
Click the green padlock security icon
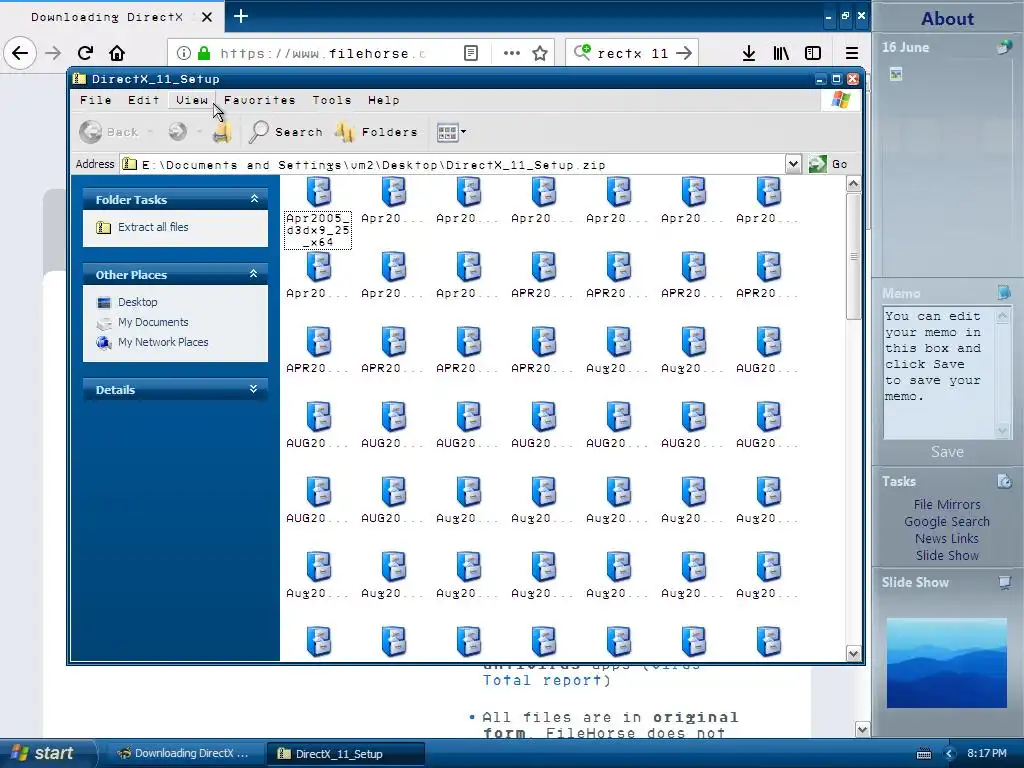tap(204, 53)
